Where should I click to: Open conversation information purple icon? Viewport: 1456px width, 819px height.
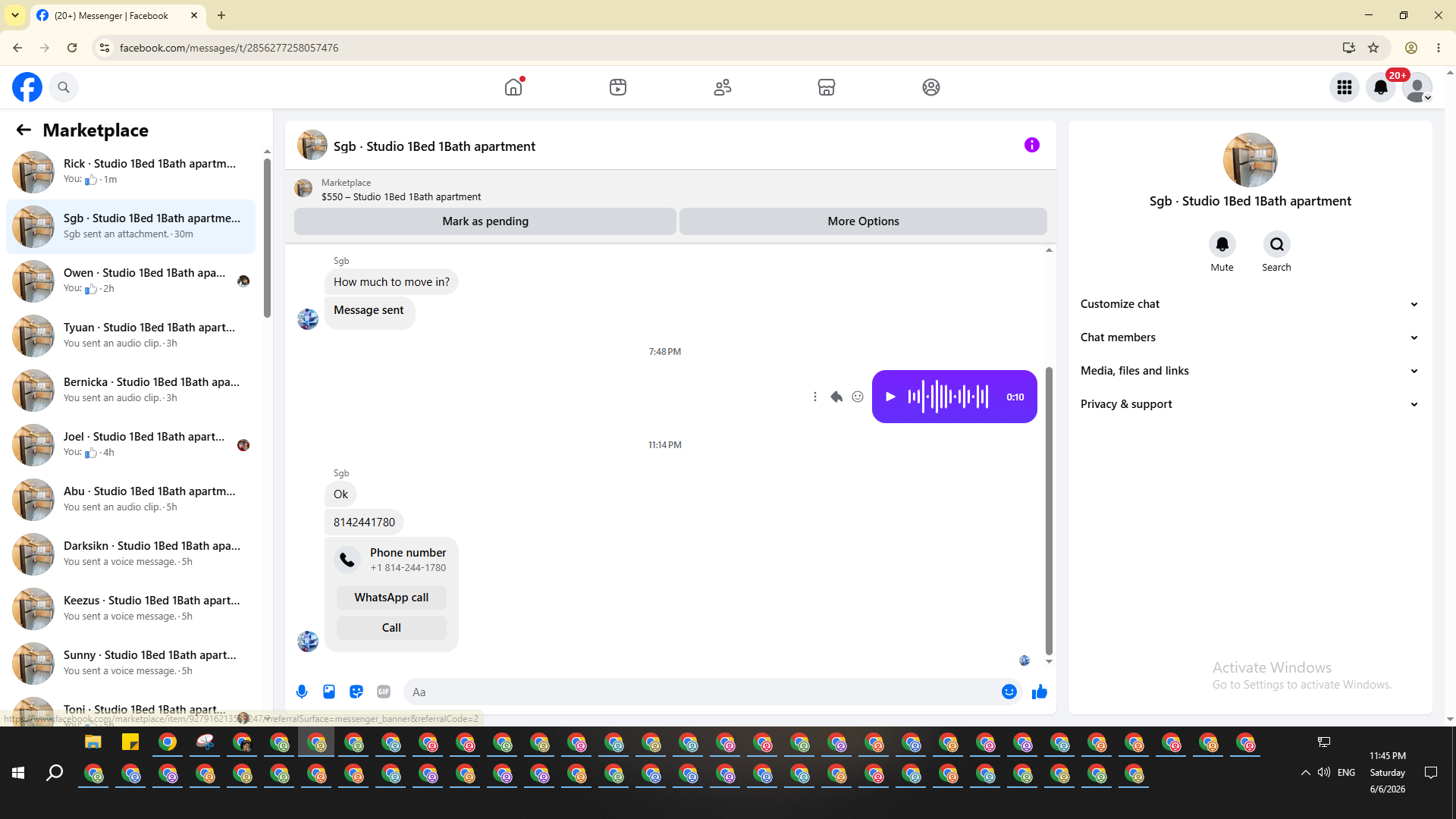point(1032,145)
